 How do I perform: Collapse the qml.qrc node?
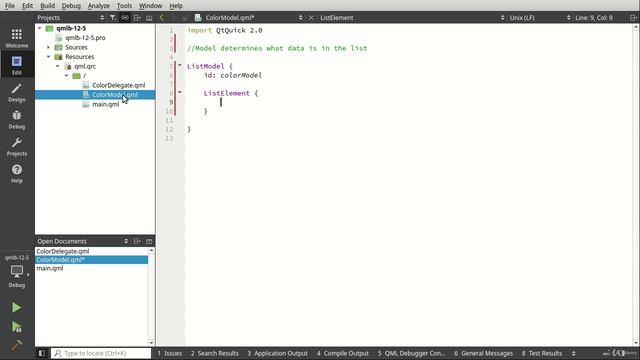(x=58, y=66)
